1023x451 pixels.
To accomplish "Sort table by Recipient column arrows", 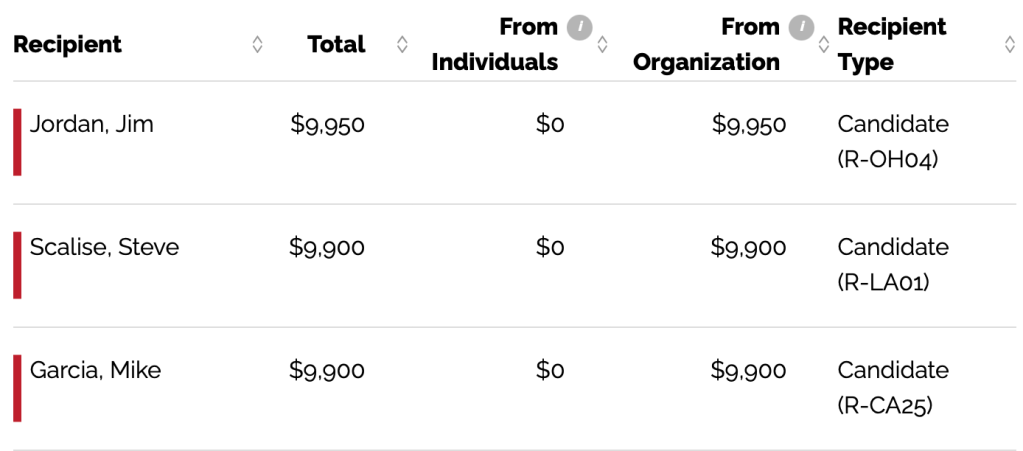I will coord(257,44).
